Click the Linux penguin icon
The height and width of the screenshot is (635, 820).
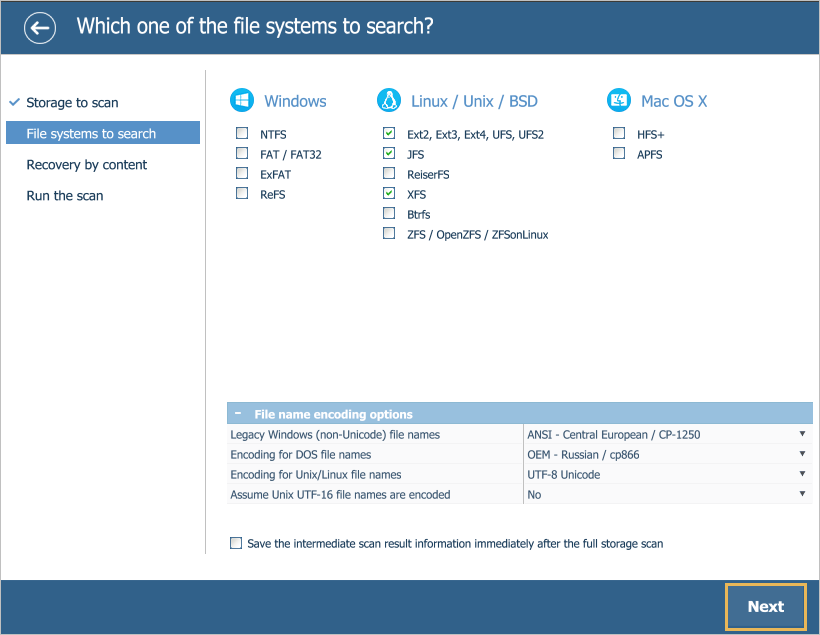point(389,100)
